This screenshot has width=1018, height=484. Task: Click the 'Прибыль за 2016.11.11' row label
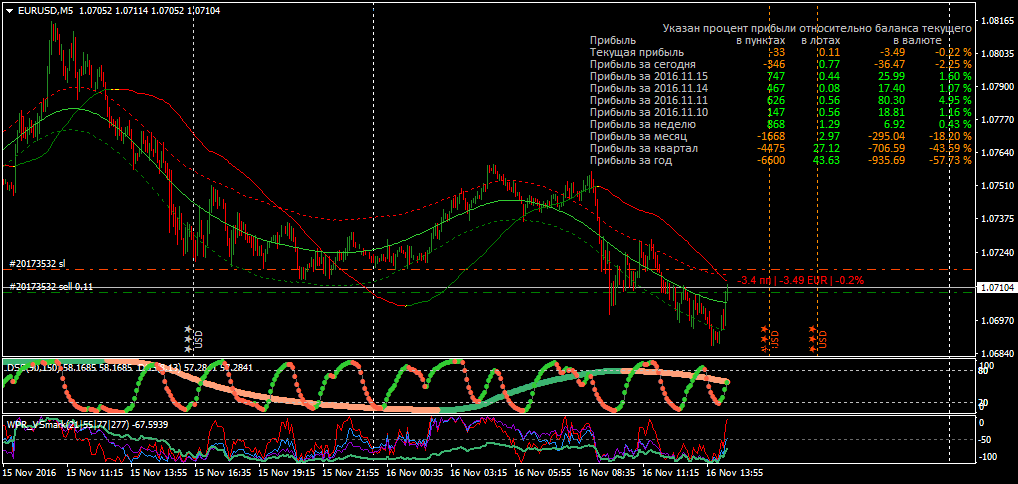click(x=649, y=101)
